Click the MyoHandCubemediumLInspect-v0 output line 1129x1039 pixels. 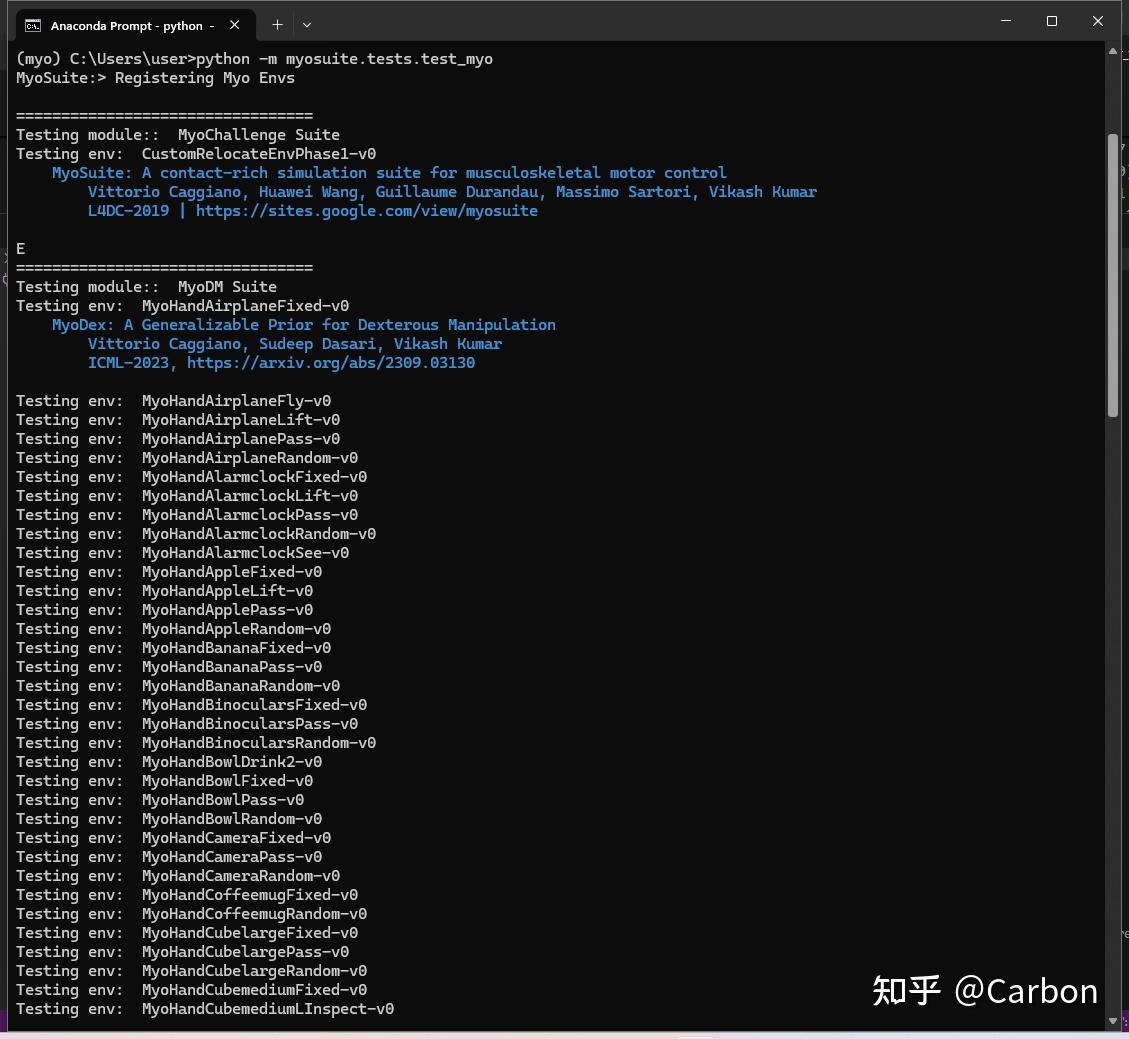(267, 1009)
